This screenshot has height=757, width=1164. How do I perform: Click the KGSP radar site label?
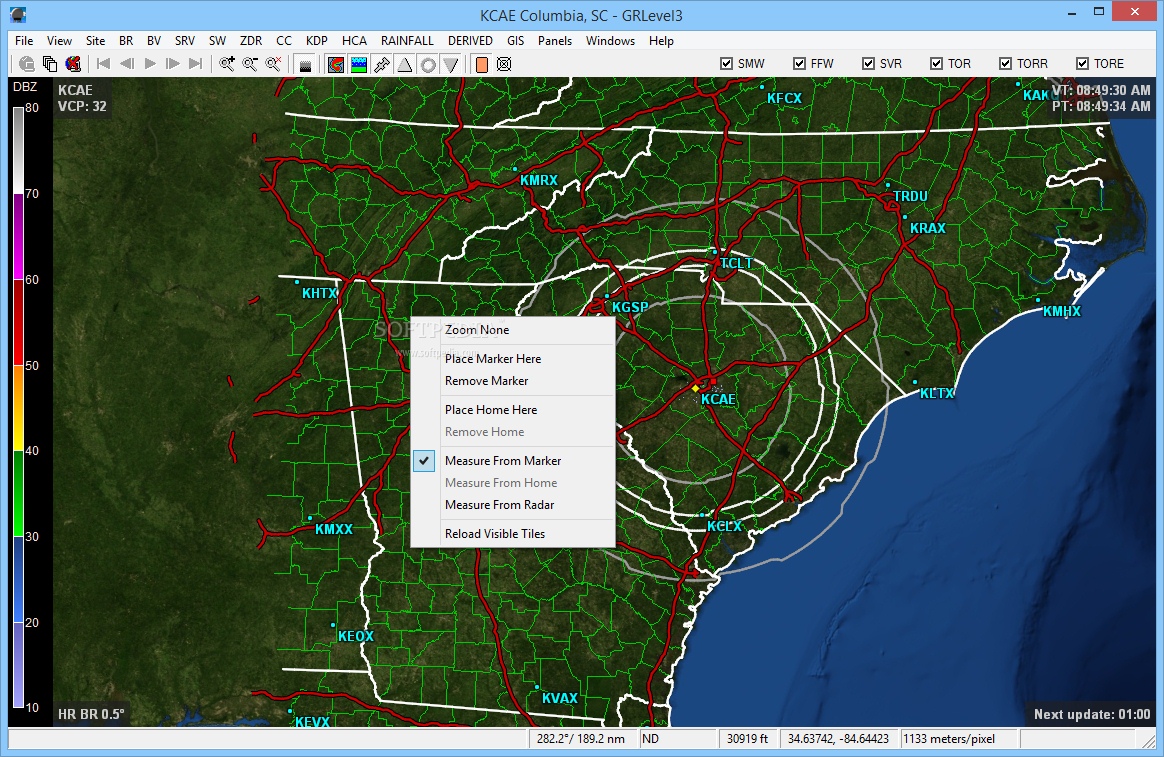click(630, 307)
